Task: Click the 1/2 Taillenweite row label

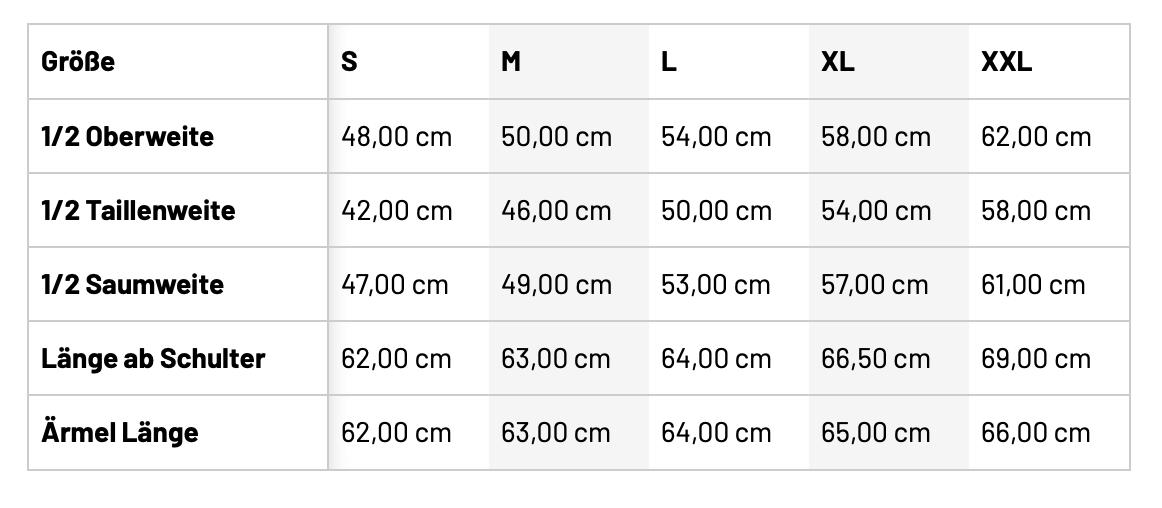Action: tap(138, 210)
